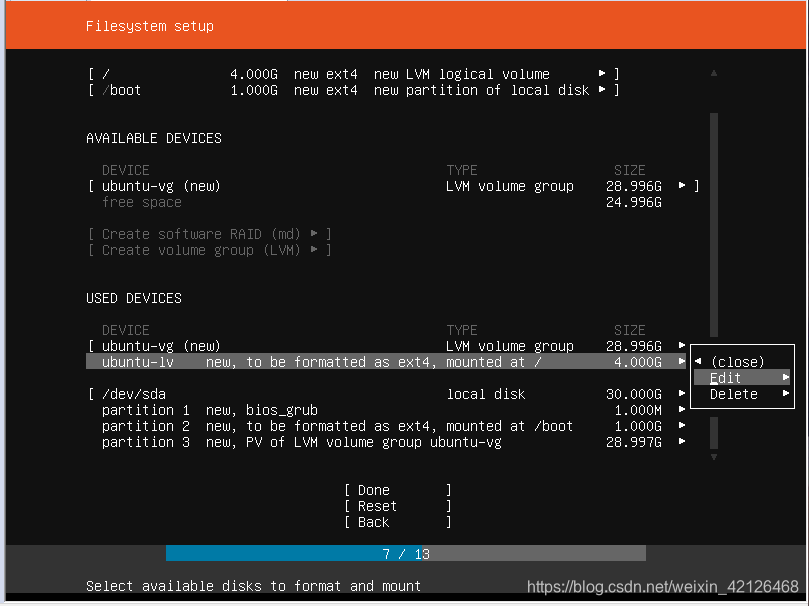Click the 28.997G size value
Screen dimensions: 809x606
coord(634,442)
